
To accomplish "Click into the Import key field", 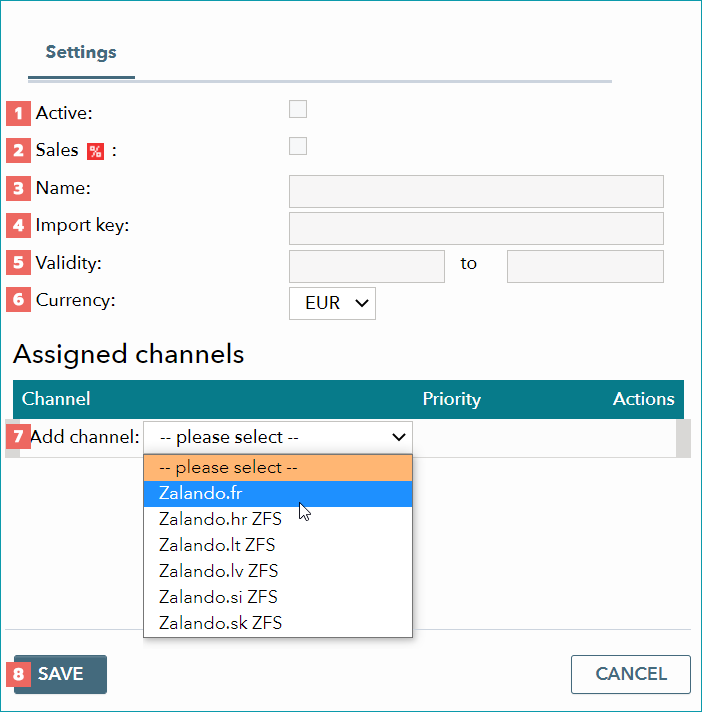I will pos(476,228).
